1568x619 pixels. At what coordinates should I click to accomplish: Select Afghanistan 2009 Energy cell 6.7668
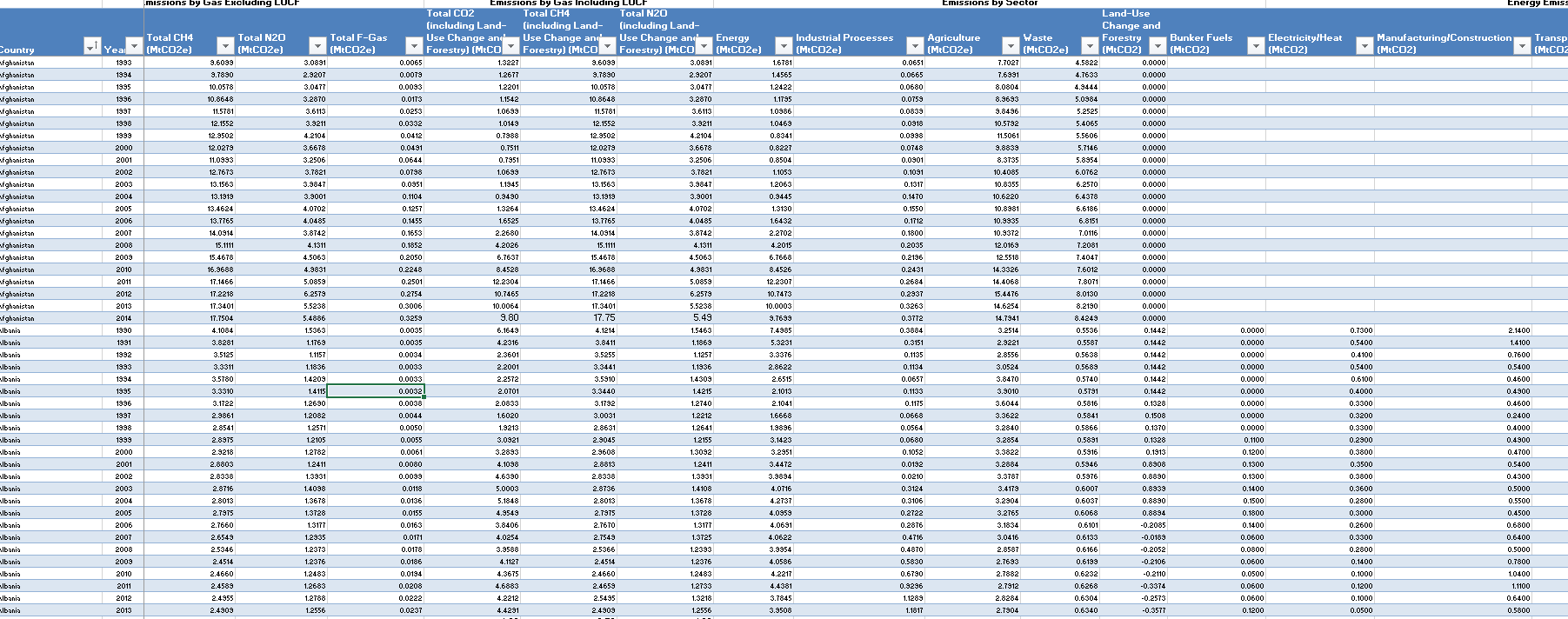pos(753,257)
